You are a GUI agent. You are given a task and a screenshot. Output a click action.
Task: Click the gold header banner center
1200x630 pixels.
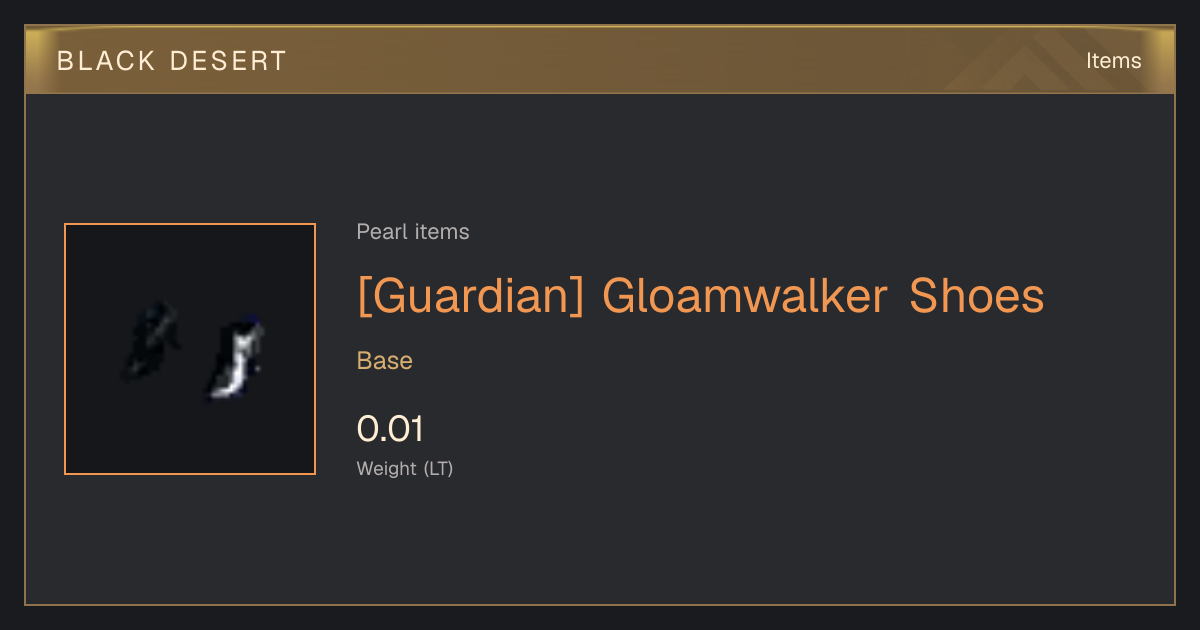[600, 61]
